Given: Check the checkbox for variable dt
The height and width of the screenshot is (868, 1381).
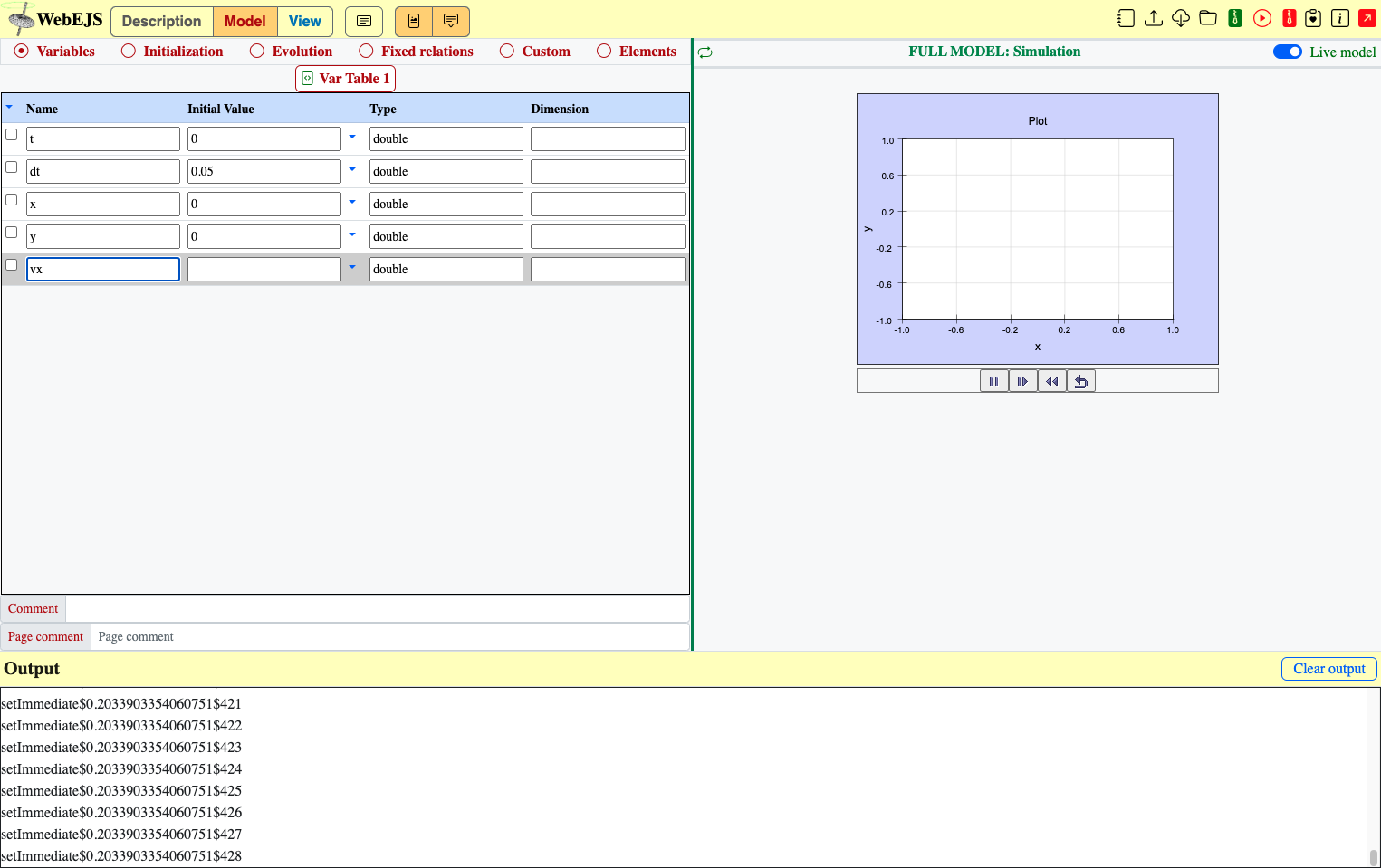Looking at the screenshot, I should (12, 167).
